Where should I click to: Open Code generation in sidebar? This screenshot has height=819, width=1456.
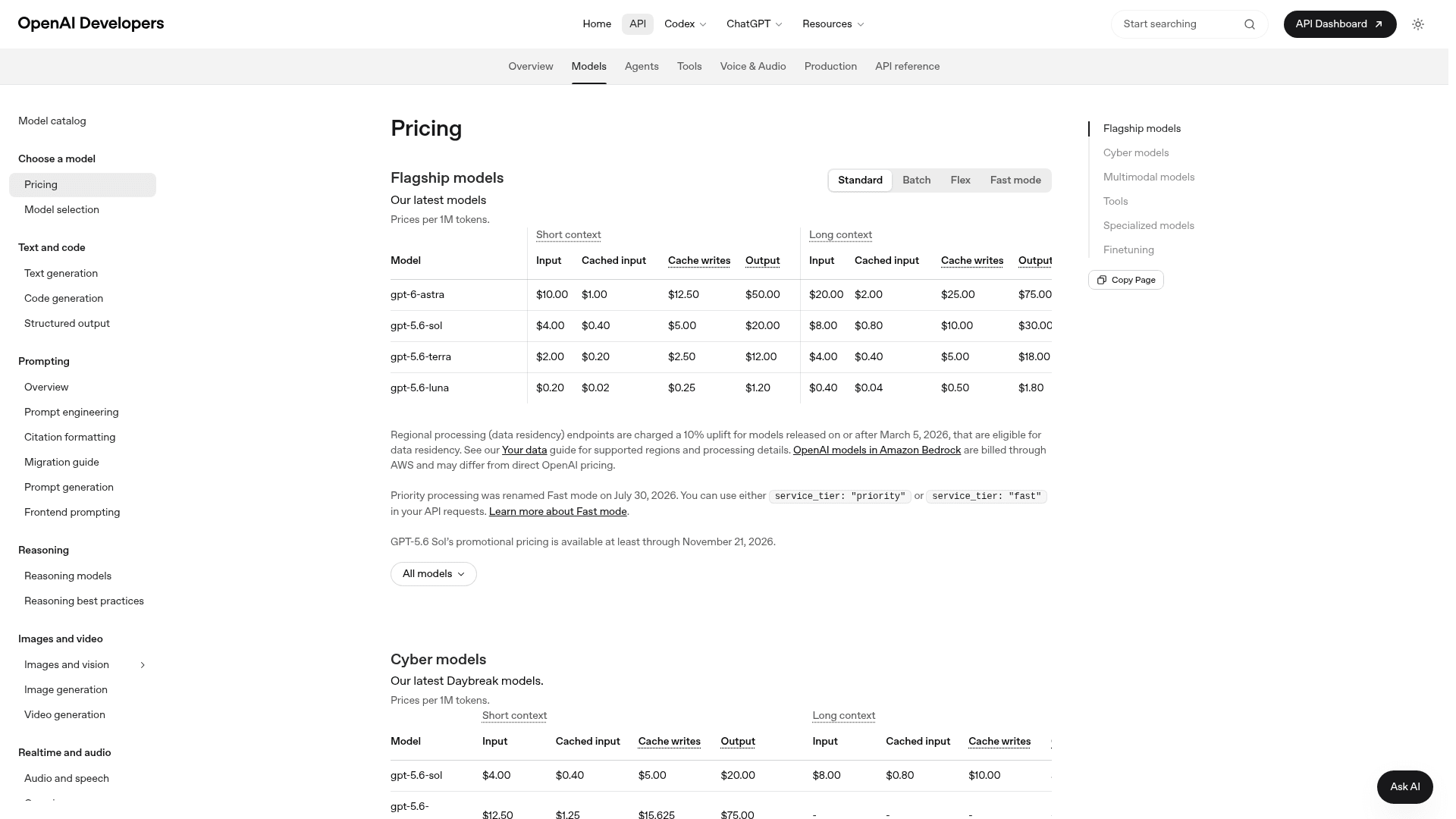[x=64, y=299]
